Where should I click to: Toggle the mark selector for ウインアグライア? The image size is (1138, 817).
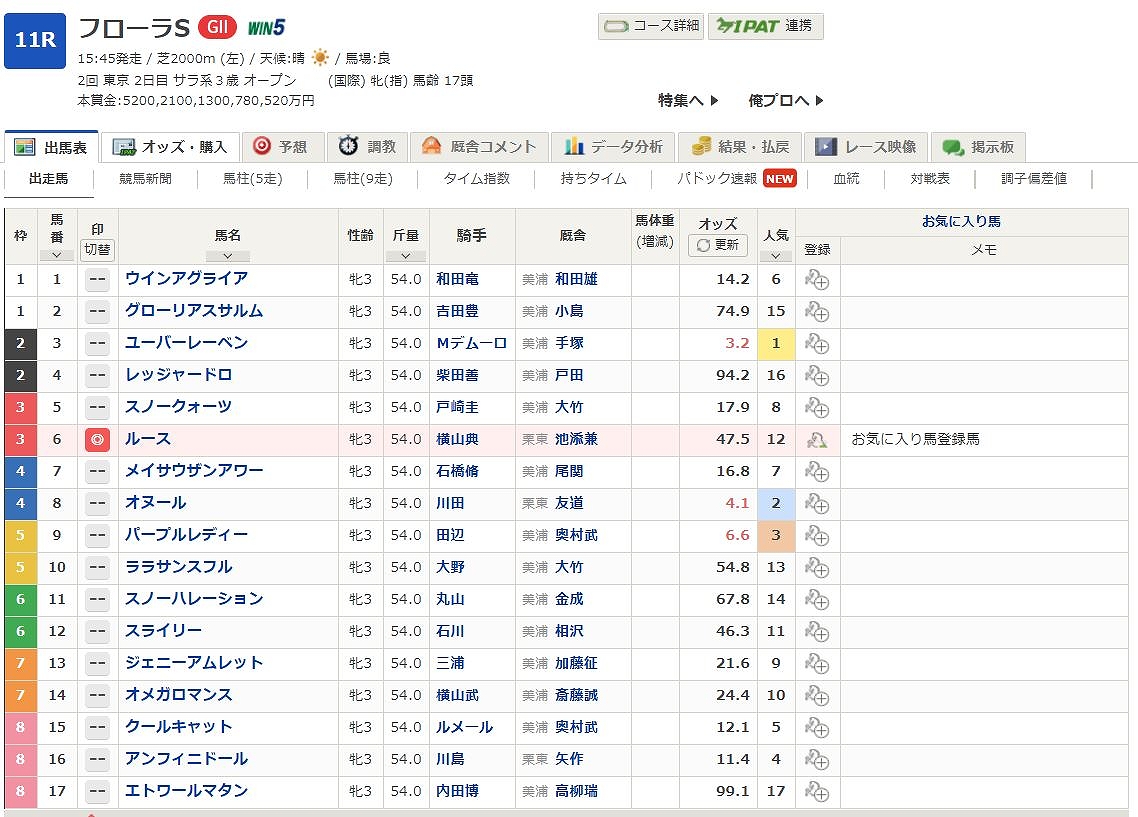(x=97, y=280)
